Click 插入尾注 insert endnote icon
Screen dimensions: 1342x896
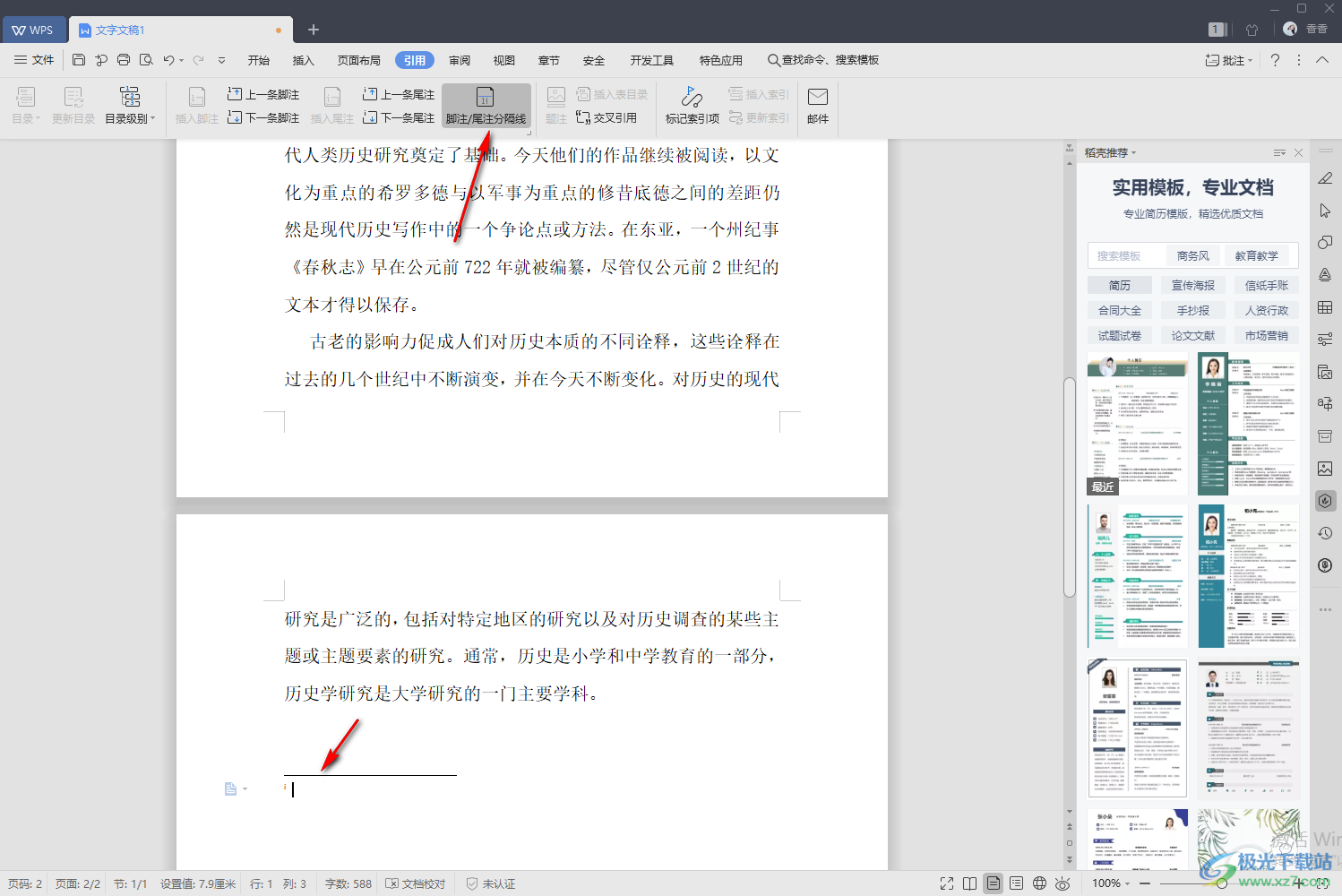(332, 107)
